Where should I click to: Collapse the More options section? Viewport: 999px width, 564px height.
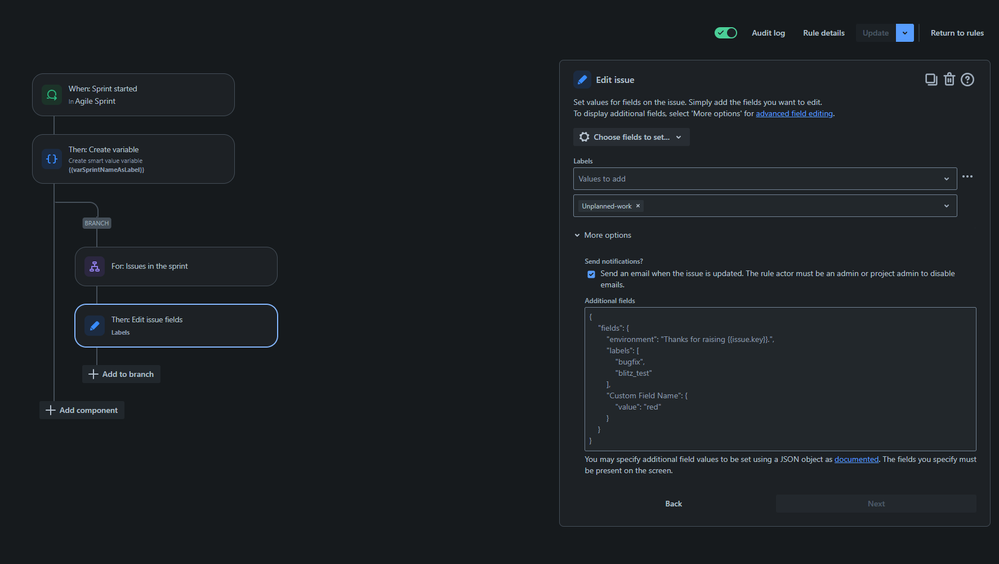[603, 235]
